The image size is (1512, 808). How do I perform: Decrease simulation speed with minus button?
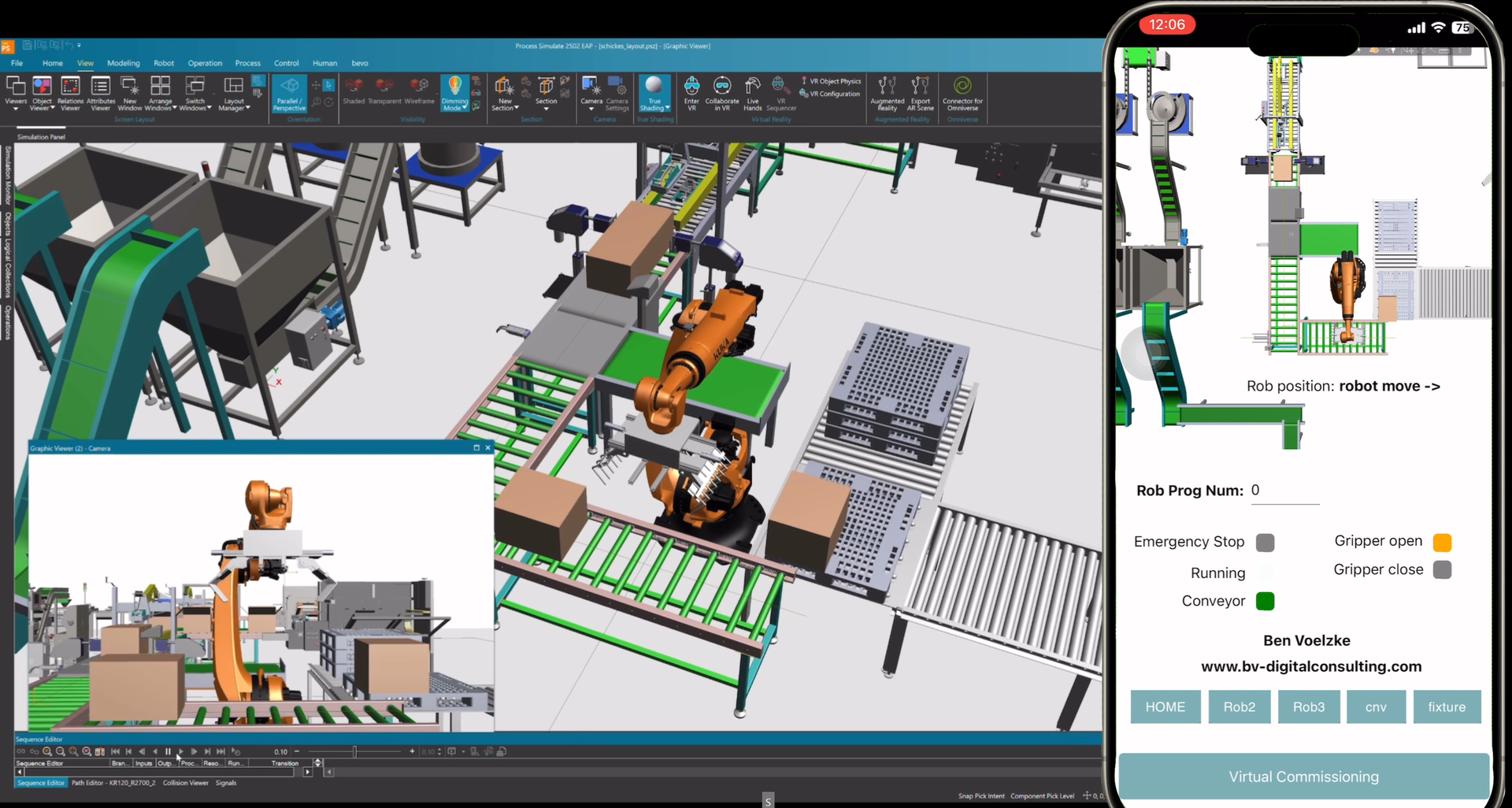pos(296,751)
